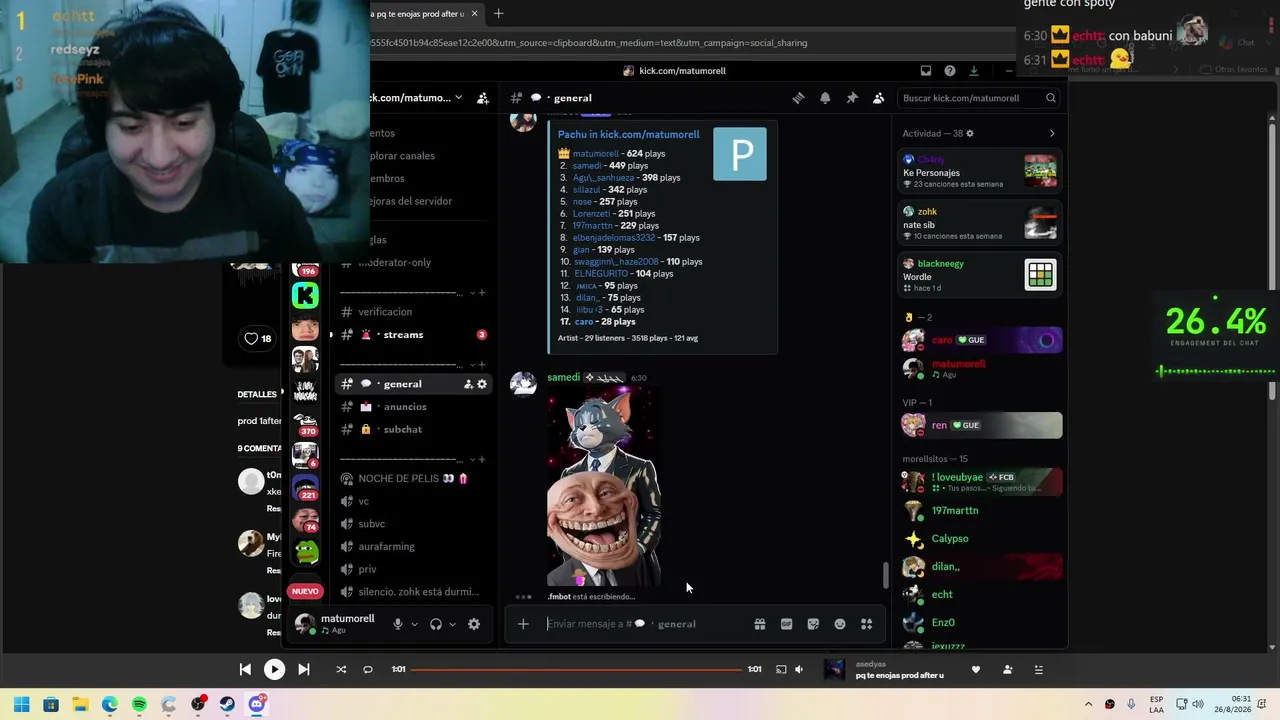Mute the music player volume
The width and height of the screenshot is (1280, 720).
pyautogui.click(x=799, y=670)
